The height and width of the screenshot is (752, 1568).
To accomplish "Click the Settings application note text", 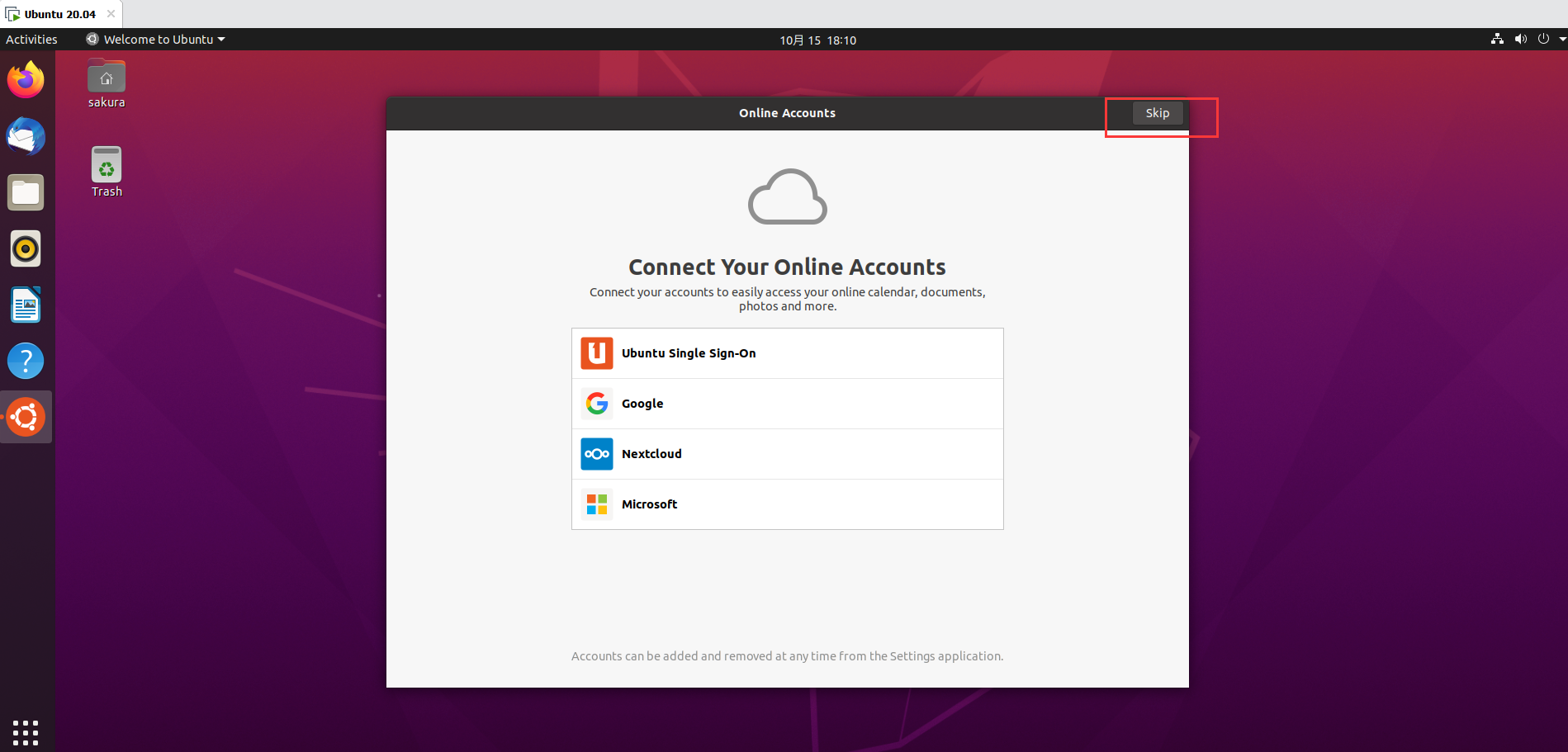I will point(787,656).
